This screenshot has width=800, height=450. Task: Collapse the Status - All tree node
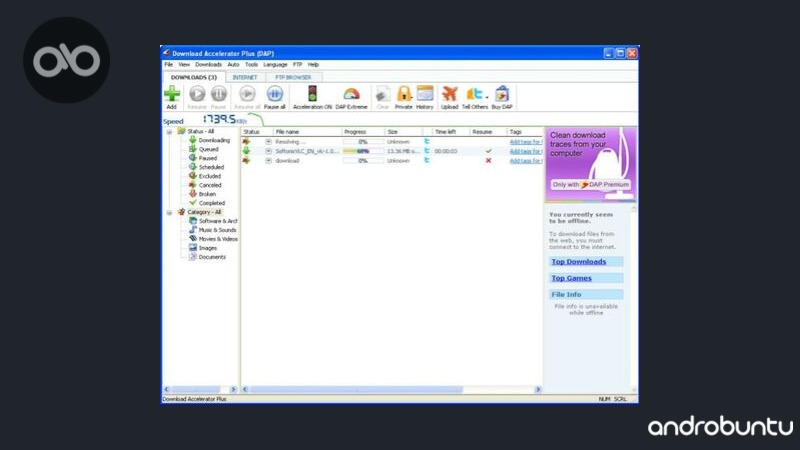pyautogui.click(x=169, y=132)
